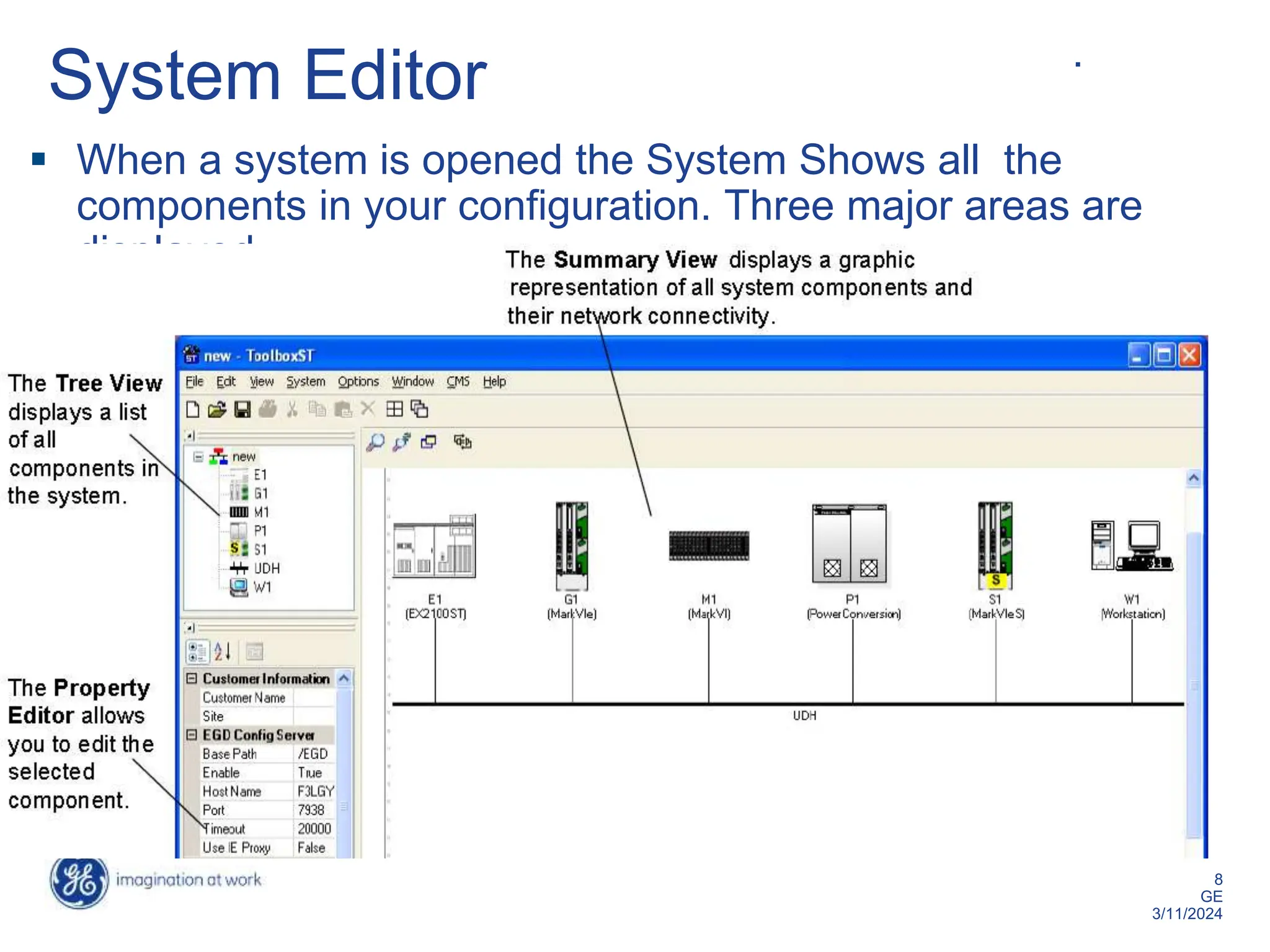Select the M1 MarkVI component graphic
Screen dimensions: 1270x952
pos(709,545)
